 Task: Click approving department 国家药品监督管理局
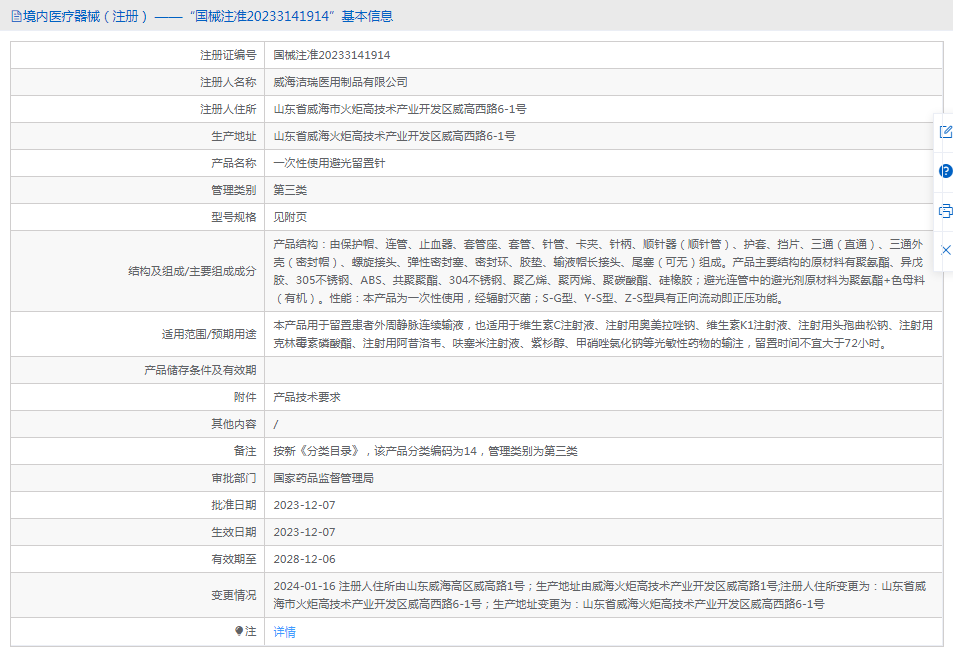point(323,478)
